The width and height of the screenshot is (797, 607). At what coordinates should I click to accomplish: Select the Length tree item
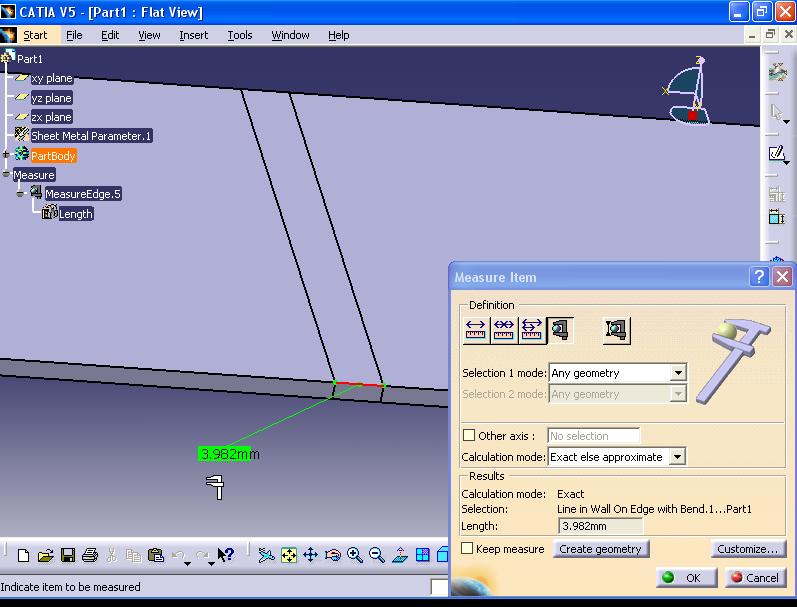tap(75, 214)
